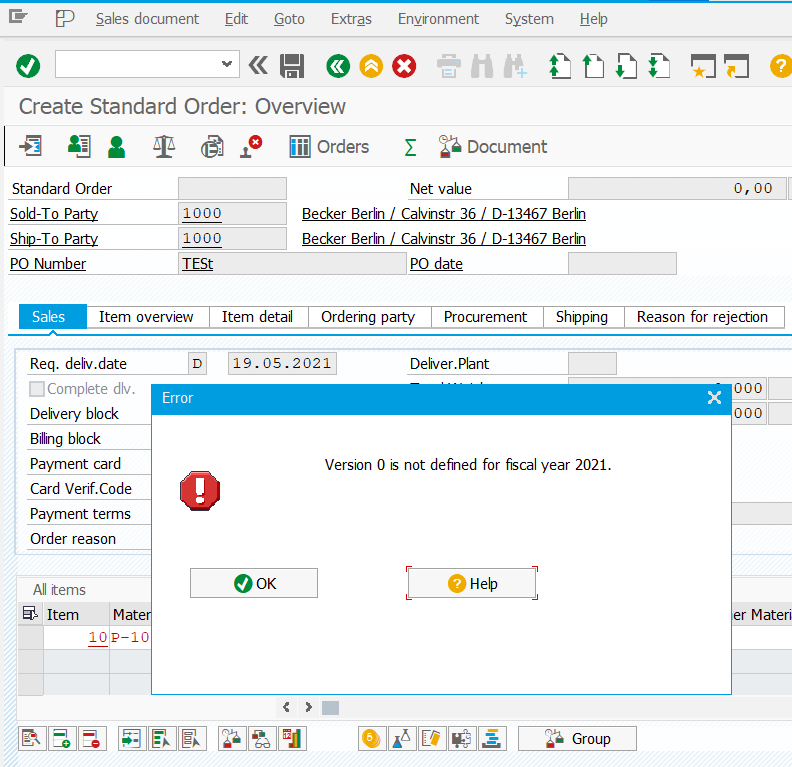This screenshot has width=792, height=767.
Task: Close the Error dialog with X
Action: [714, 398]
